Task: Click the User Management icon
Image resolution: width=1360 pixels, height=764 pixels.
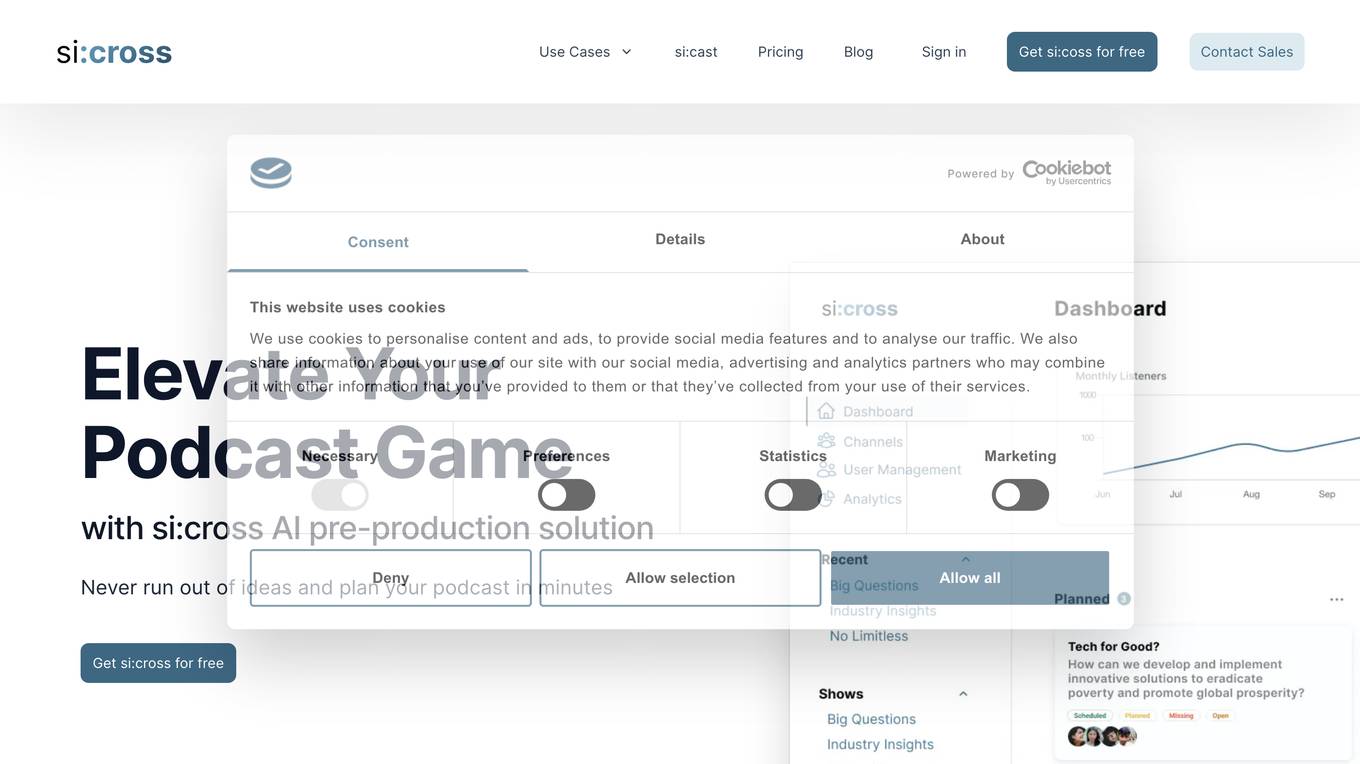Action: coord(826,469)
